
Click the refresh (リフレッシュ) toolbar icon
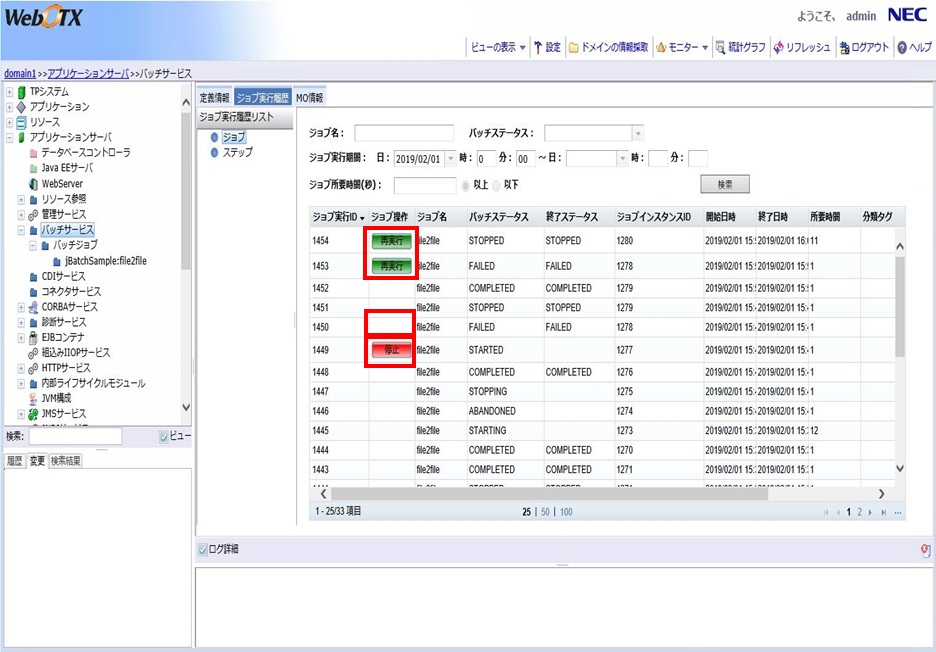pos(778,47)
